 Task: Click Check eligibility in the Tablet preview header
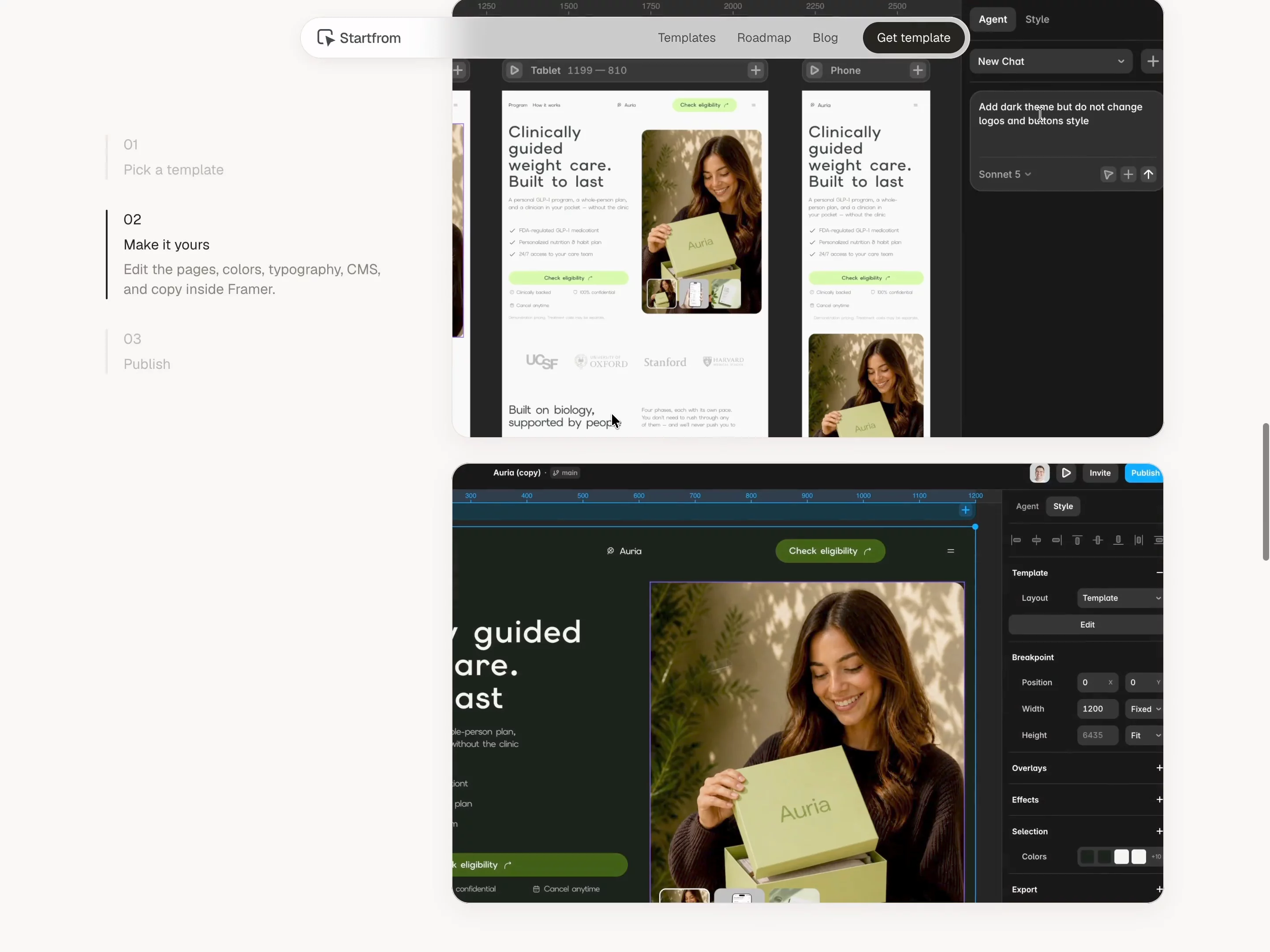pos(705,105)
